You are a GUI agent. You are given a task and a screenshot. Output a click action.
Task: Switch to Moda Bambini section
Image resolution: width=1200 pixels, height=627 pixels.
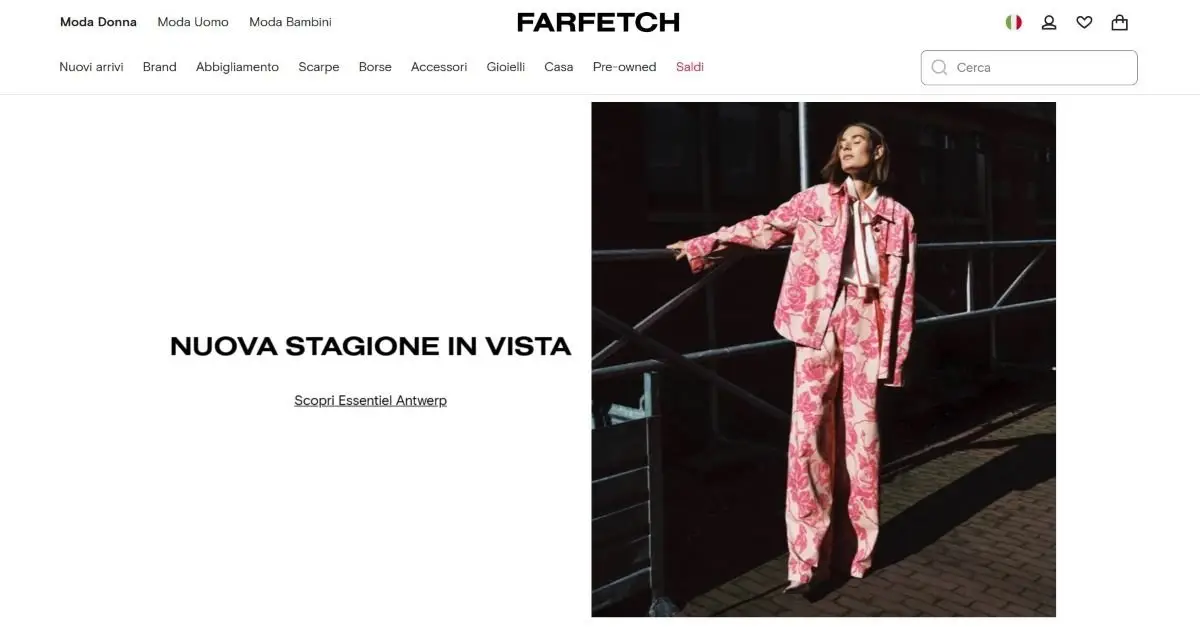290,22
